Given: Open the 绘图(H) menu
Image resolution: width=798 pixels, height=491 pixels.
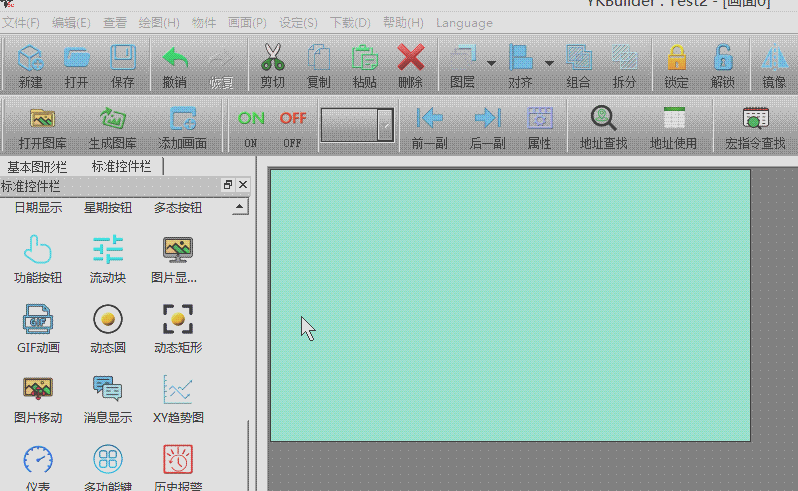Looking at the screenshot, I should (159, 22).
